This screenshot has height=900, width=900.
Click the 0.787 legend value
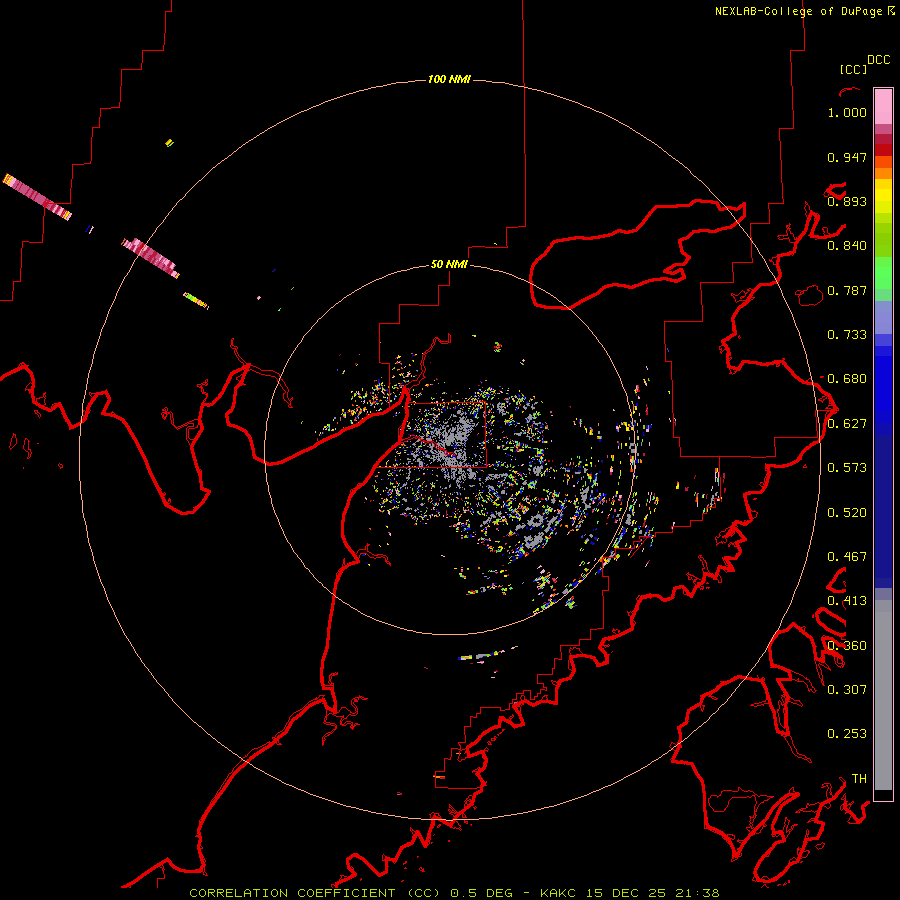click(x=847, y=290)
